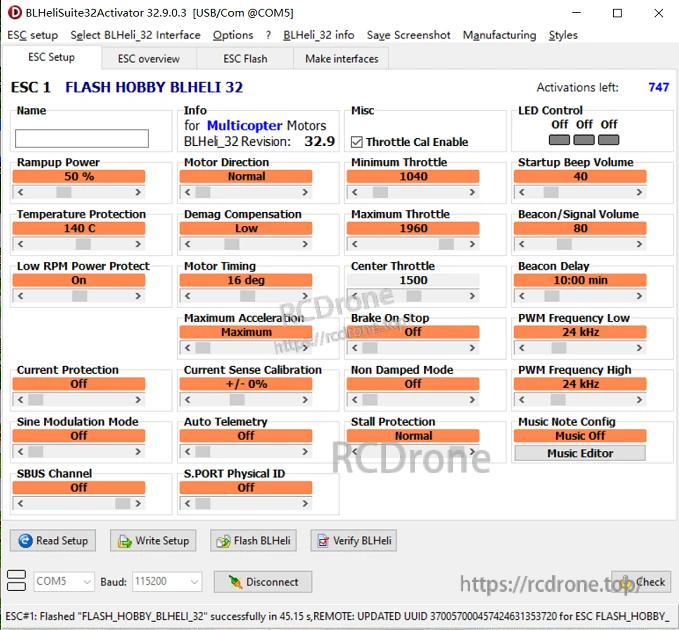Open the Styles menu
679x630 pixels.
point(563,35)
